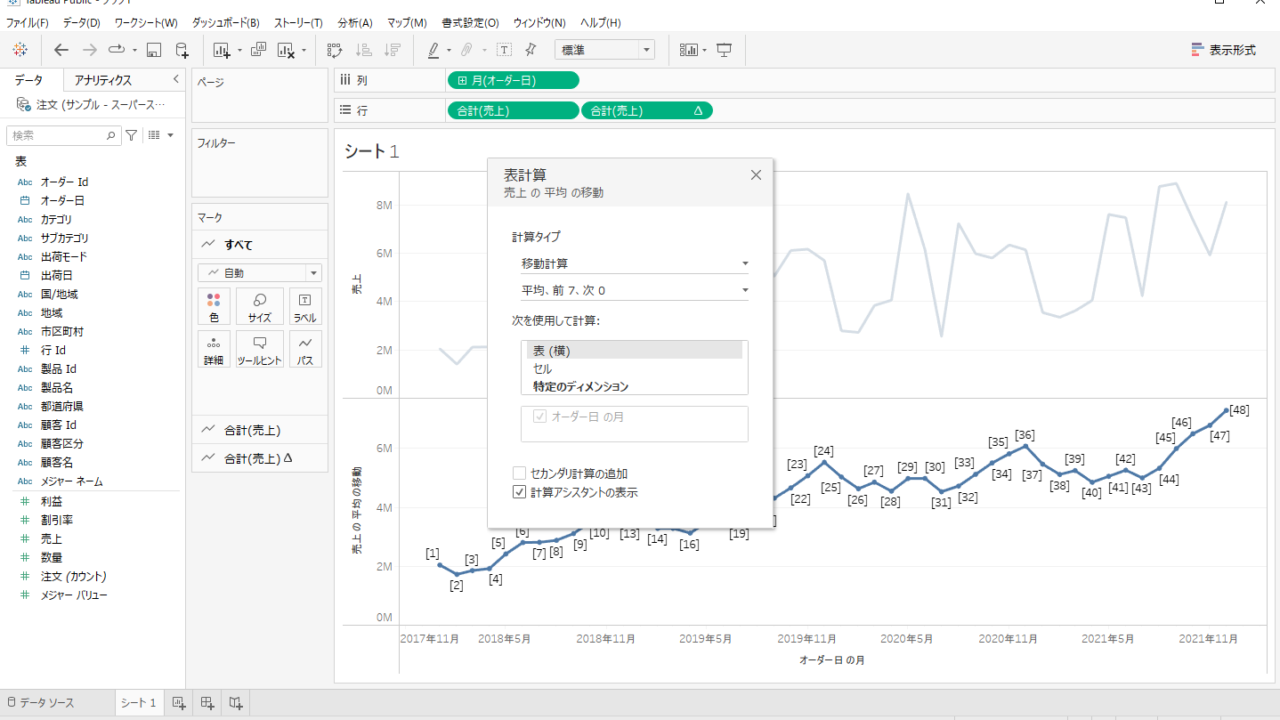1280x720 pixels.
Task: Open the 書式設定(O) menu
Action: click(470, 22)
